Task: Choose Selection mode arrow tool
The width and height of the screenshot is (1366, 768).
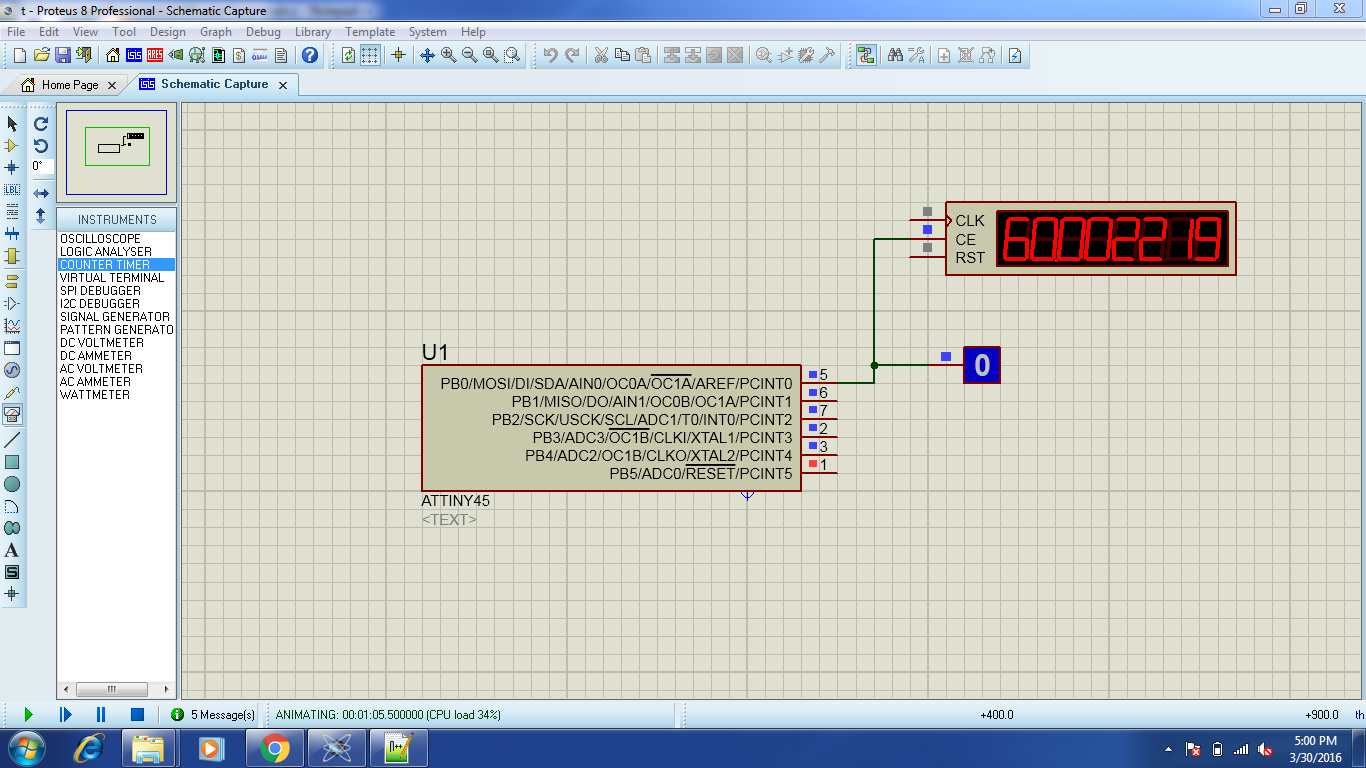Action: (12, 124)
